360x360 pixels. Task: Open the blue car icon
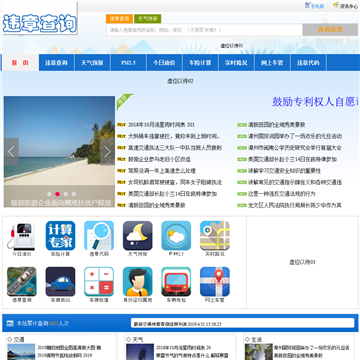point(60,282)
